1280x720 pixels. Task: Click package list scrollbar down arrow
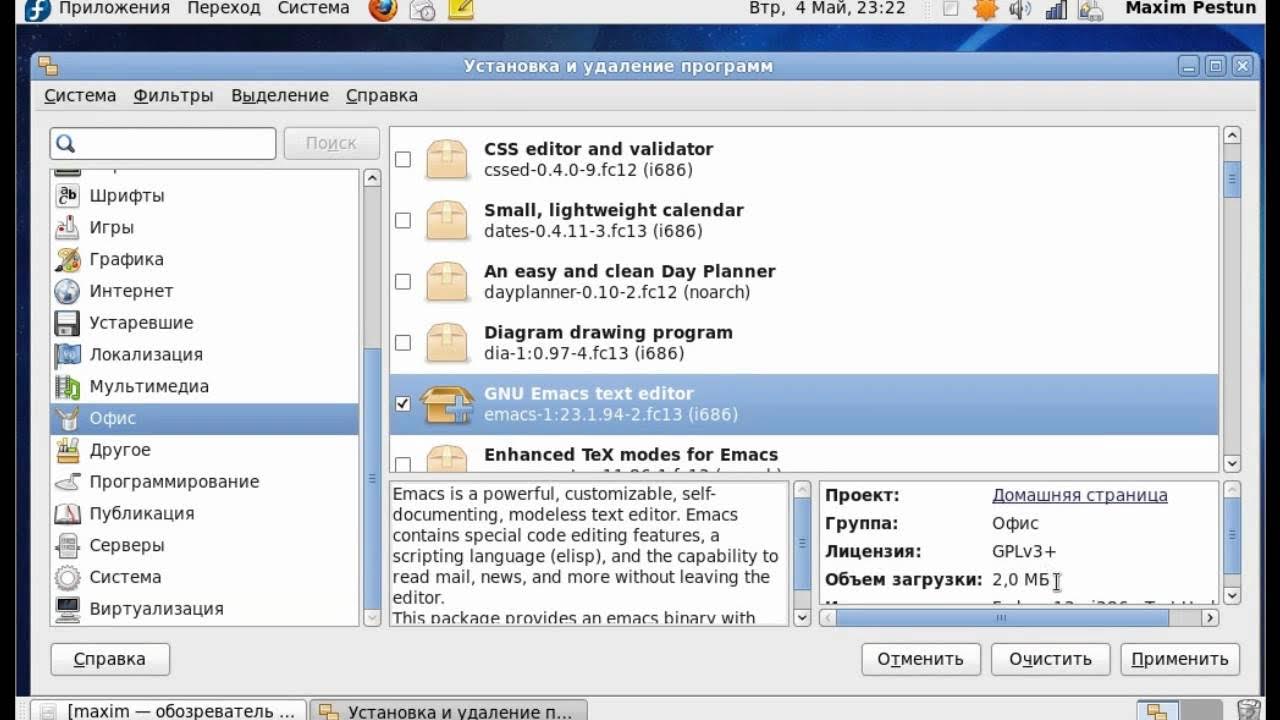(1232, 463)
